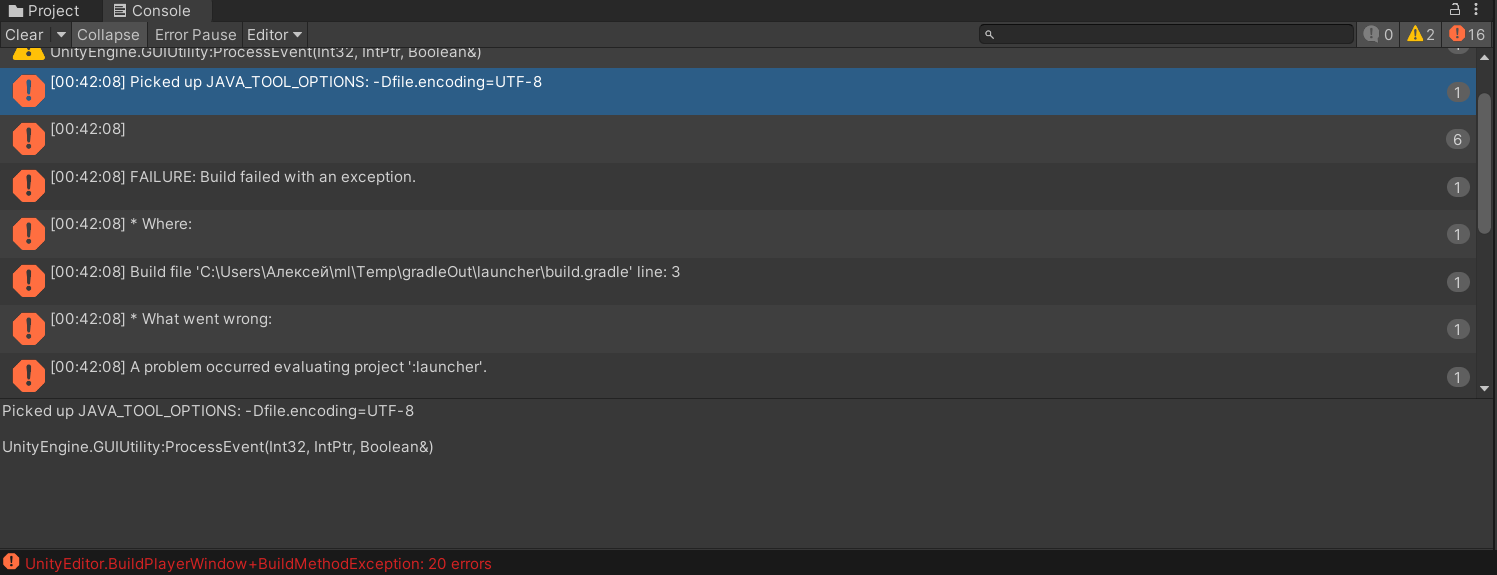Select the partially visible warning entry at top
This screenshot has height=575, width=1497.
738,57
